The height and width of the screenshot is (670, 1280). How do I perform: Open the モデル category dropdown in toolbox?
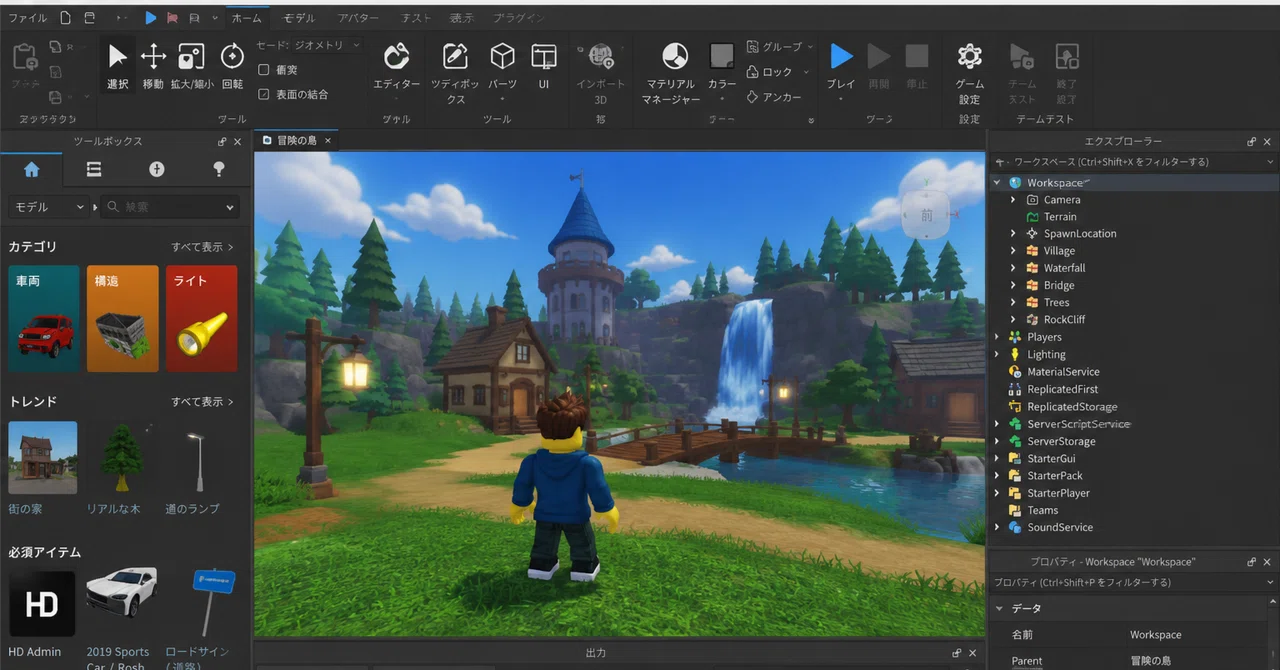[x=48, y=207]
